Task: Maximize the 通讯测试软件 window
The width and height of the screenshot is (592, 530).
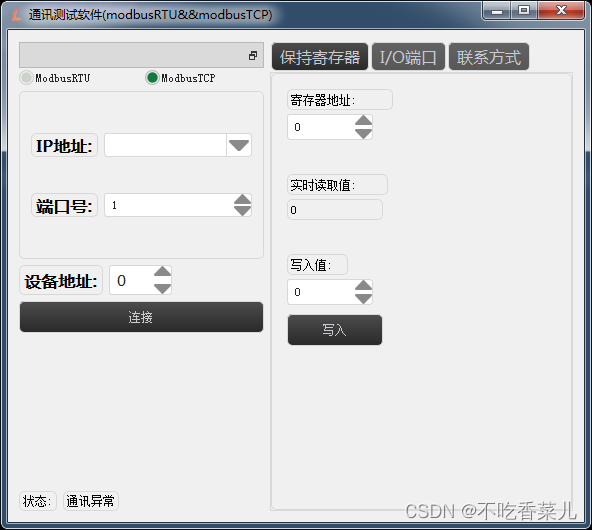Action: [524, 11]
